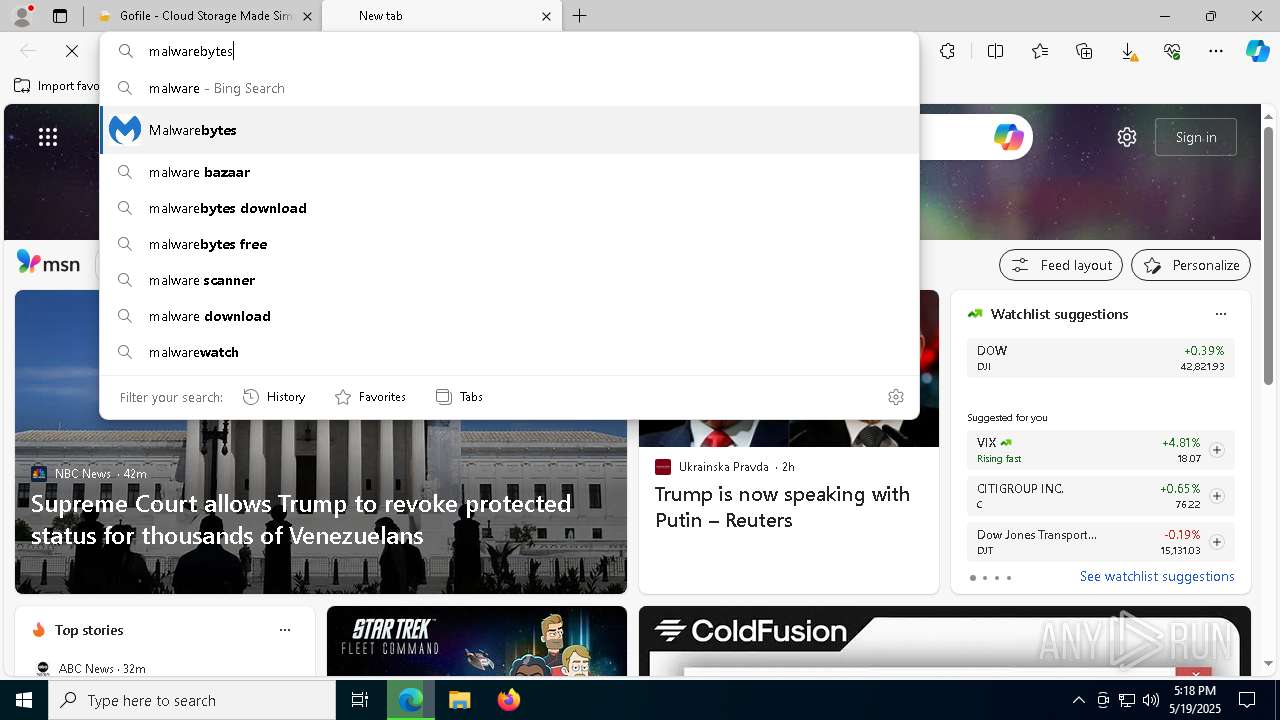Screen dimensions: 1280x720
Task: Open Import favorites bookmark item
Action: [x=57, y=86]
